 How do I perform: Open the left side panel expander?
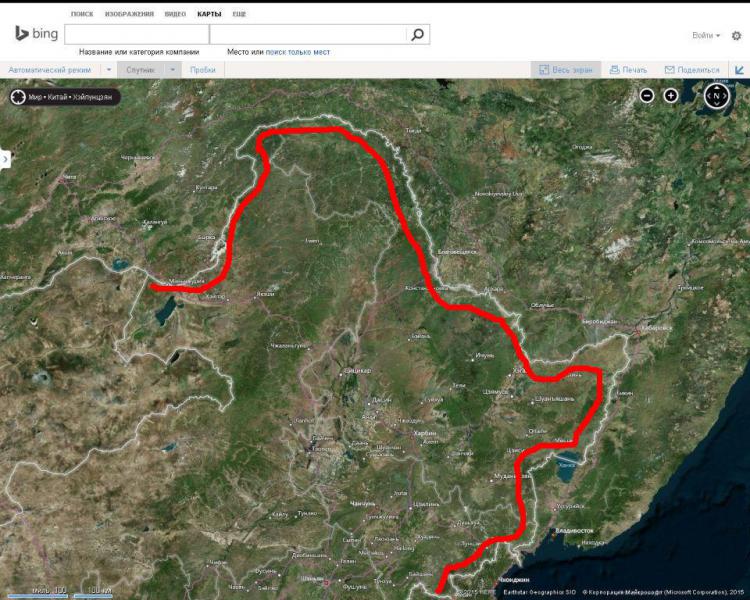coord(5,159)
